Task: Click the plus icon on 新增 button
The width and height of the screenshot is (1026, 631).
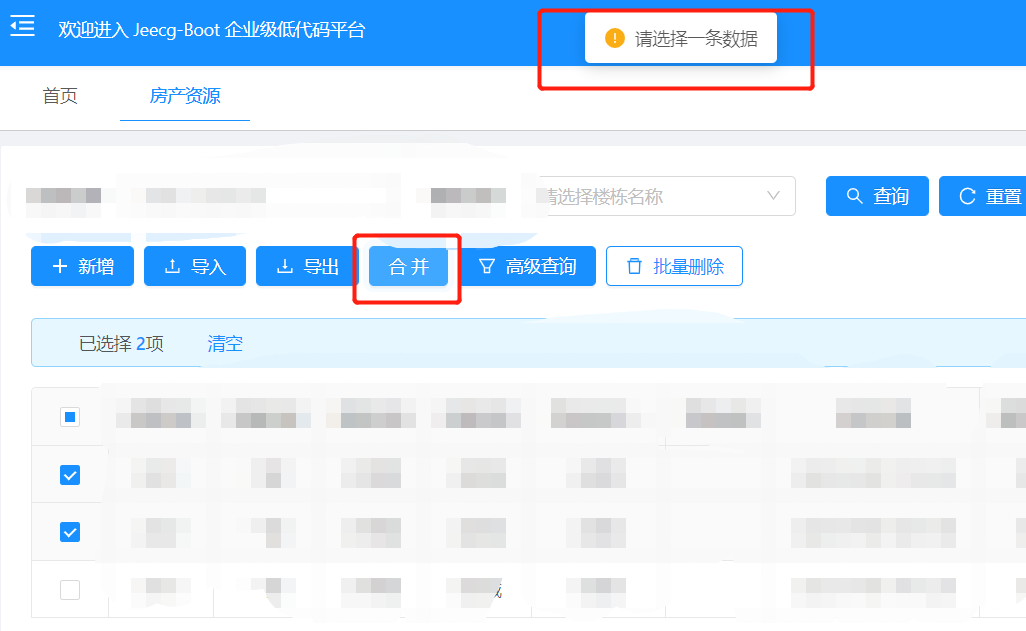Action: coord(60,266)
